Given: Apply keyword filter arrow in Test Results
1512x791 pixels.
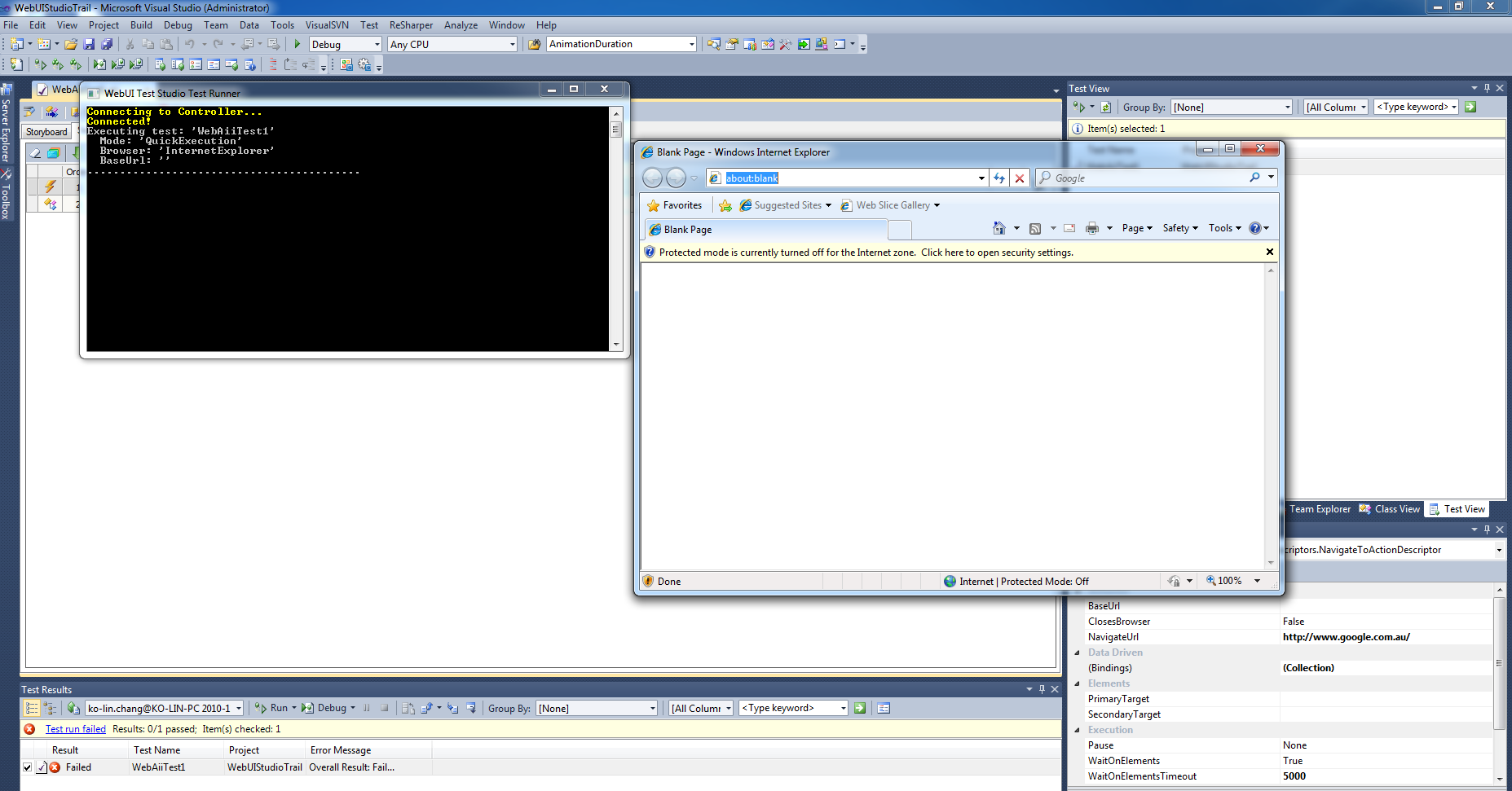Looking at the screenshot, I should [x=860, y=708].
